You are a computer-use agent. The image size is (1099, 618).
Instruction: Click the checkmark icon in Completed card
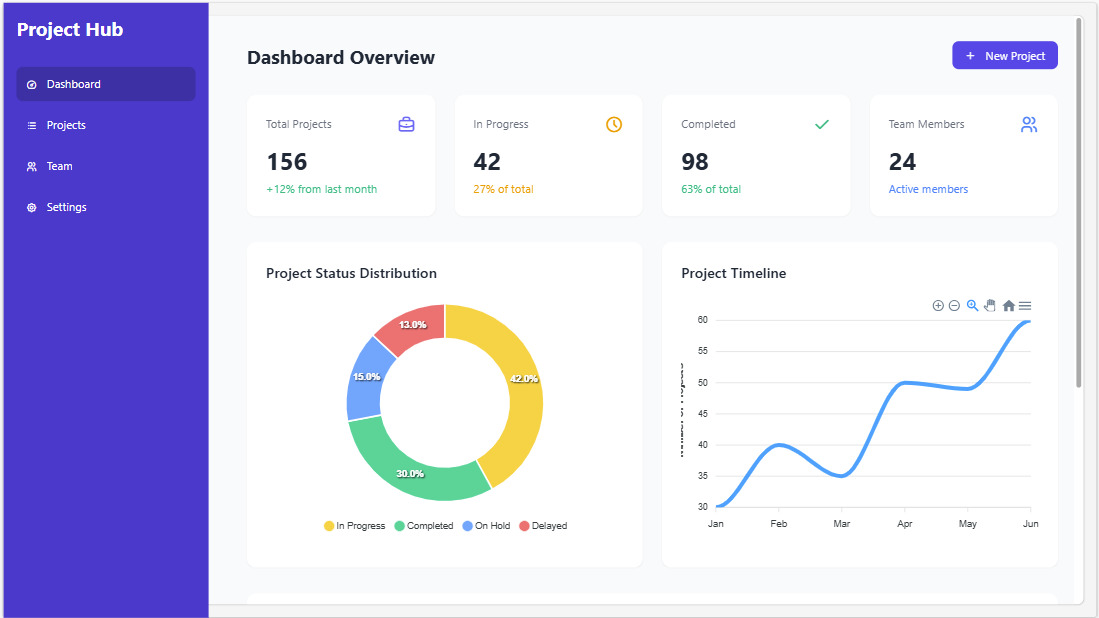coord(822,125)
